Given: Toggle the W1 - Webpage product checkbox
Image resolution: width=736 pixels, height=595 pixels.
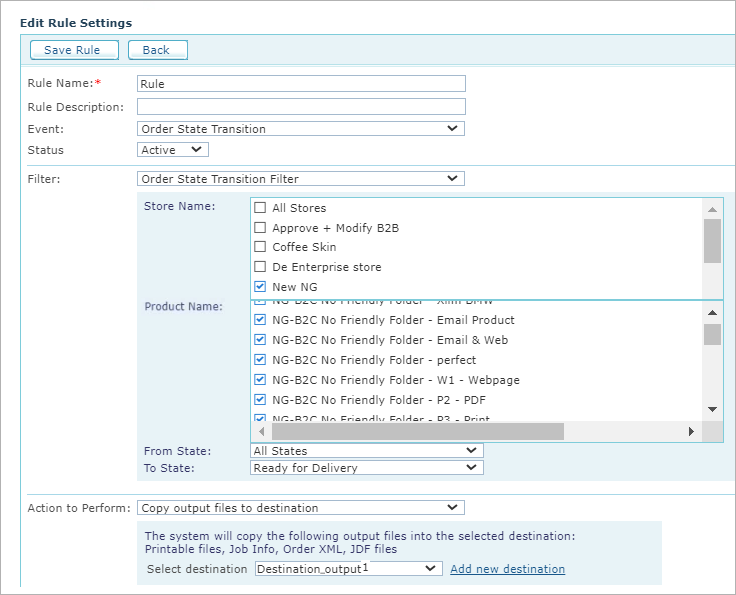Looking at the screenshot, I should tap(260, 380).
